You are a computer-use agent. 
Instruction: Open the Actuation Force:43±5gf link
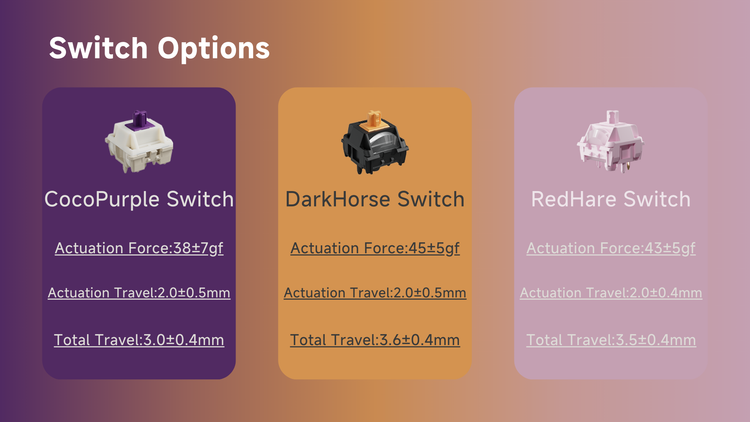tap(611, 248)
